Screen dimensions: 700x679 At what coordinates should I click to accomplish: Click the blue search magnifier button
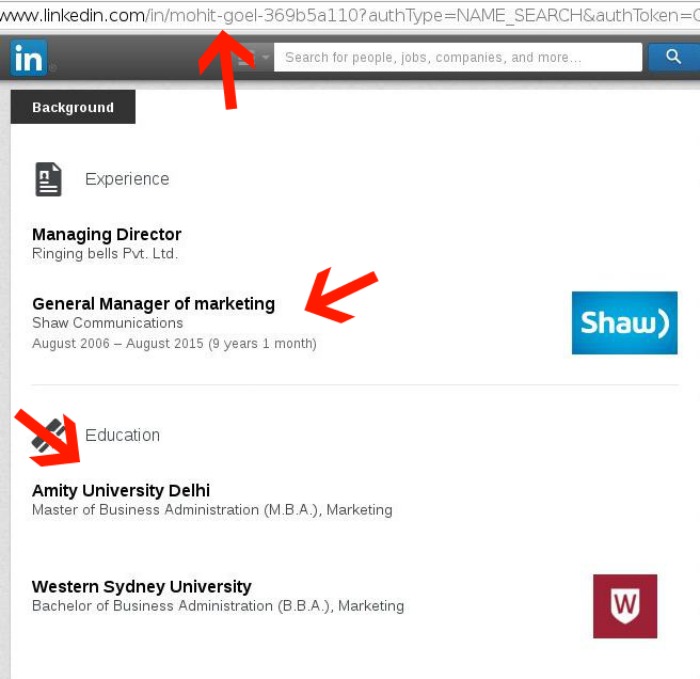pos(674,57)
